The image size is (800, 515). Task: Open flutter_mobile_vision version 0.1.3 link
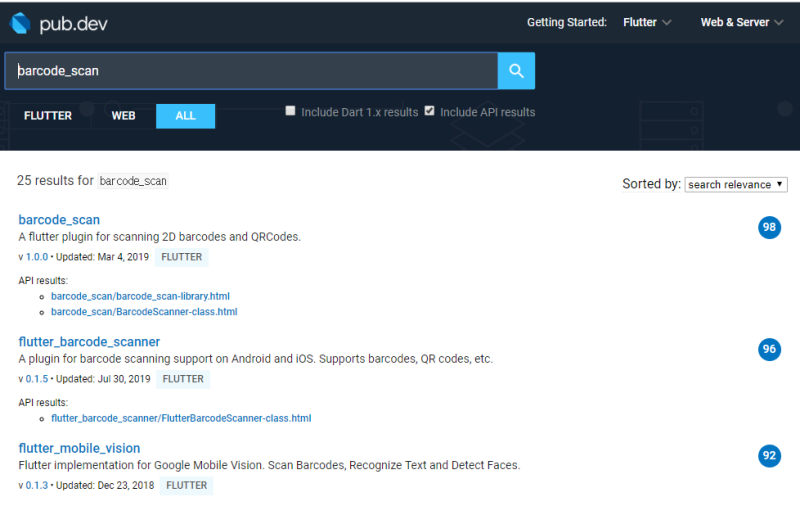37,485
